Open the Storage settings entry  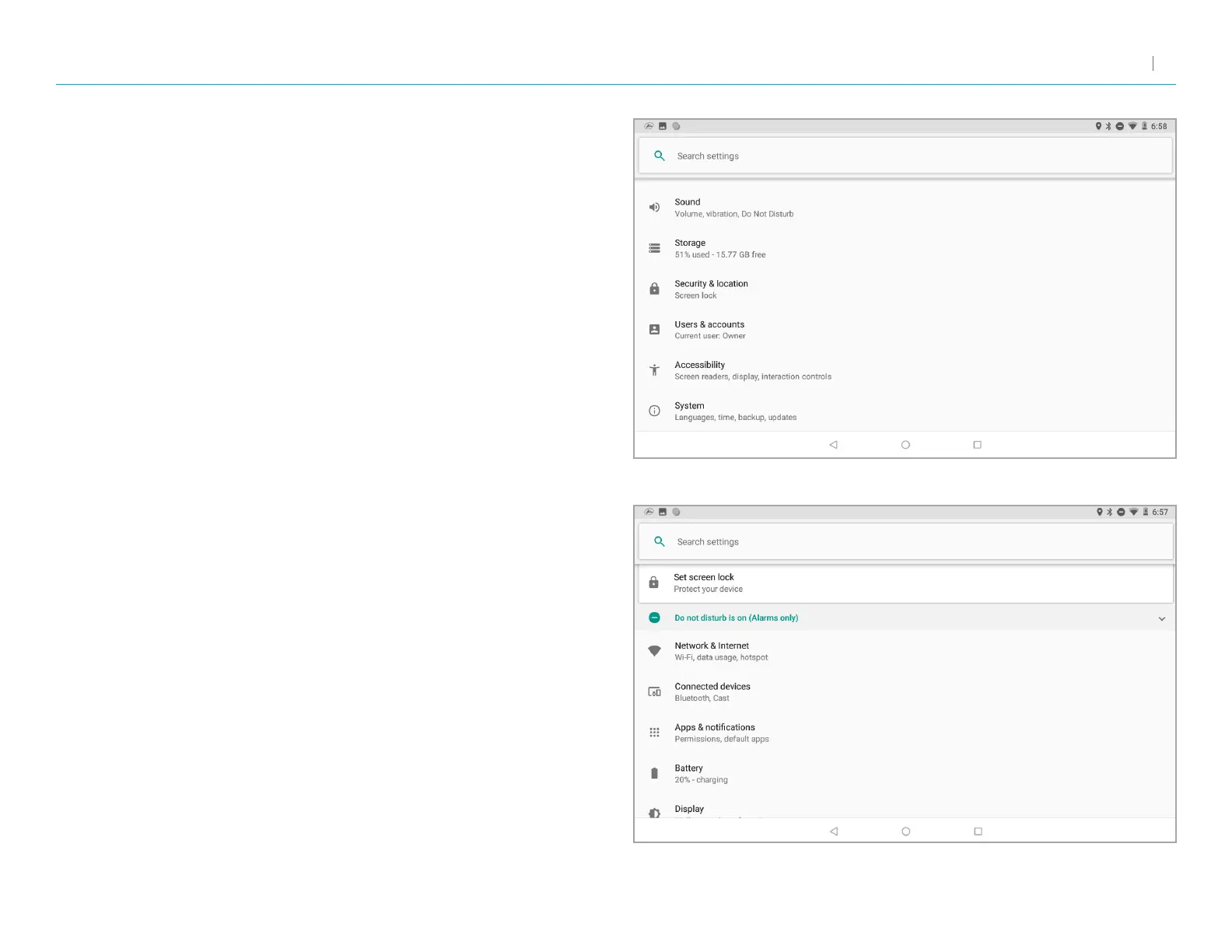point(905,249)
